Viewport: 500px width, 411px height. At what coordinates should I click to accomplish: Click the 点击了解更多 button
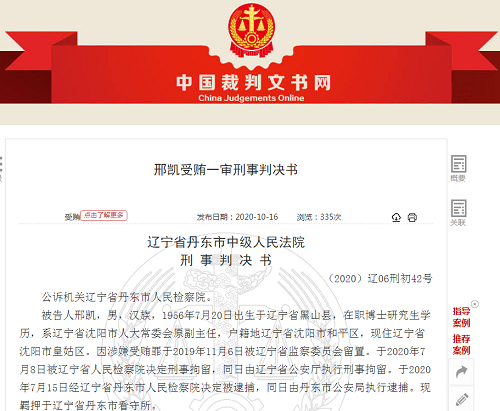pyautogui.click(x=104, y=215)
